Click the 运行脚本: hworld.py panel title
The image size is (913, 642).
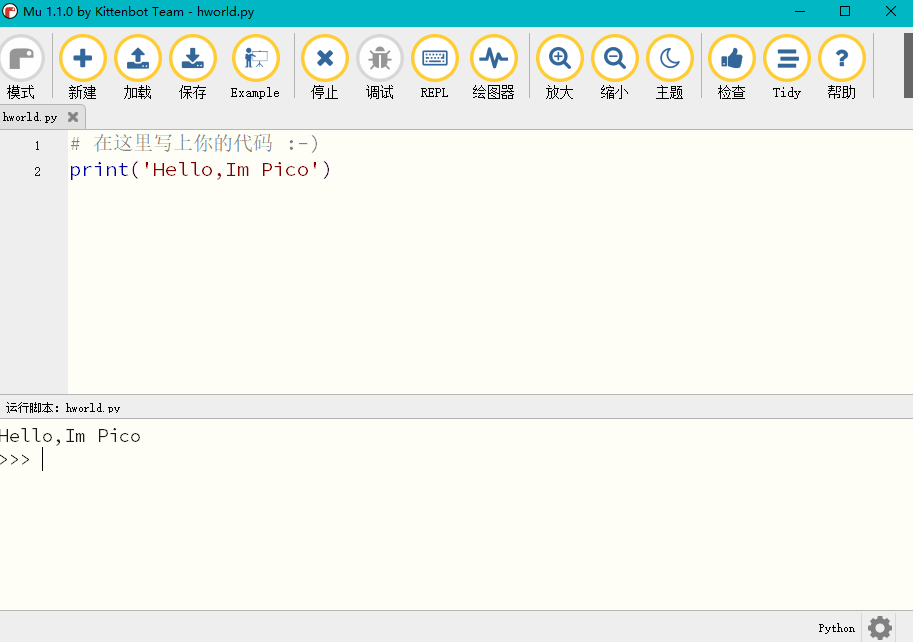63,407
